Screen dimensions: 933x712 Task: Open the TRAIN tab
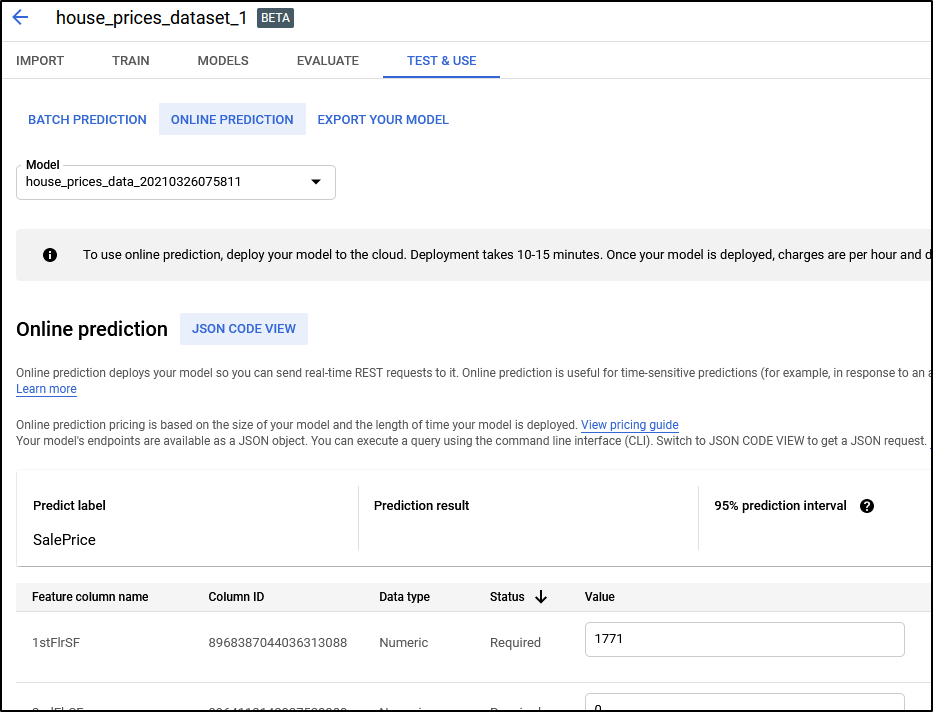[131, 61]
